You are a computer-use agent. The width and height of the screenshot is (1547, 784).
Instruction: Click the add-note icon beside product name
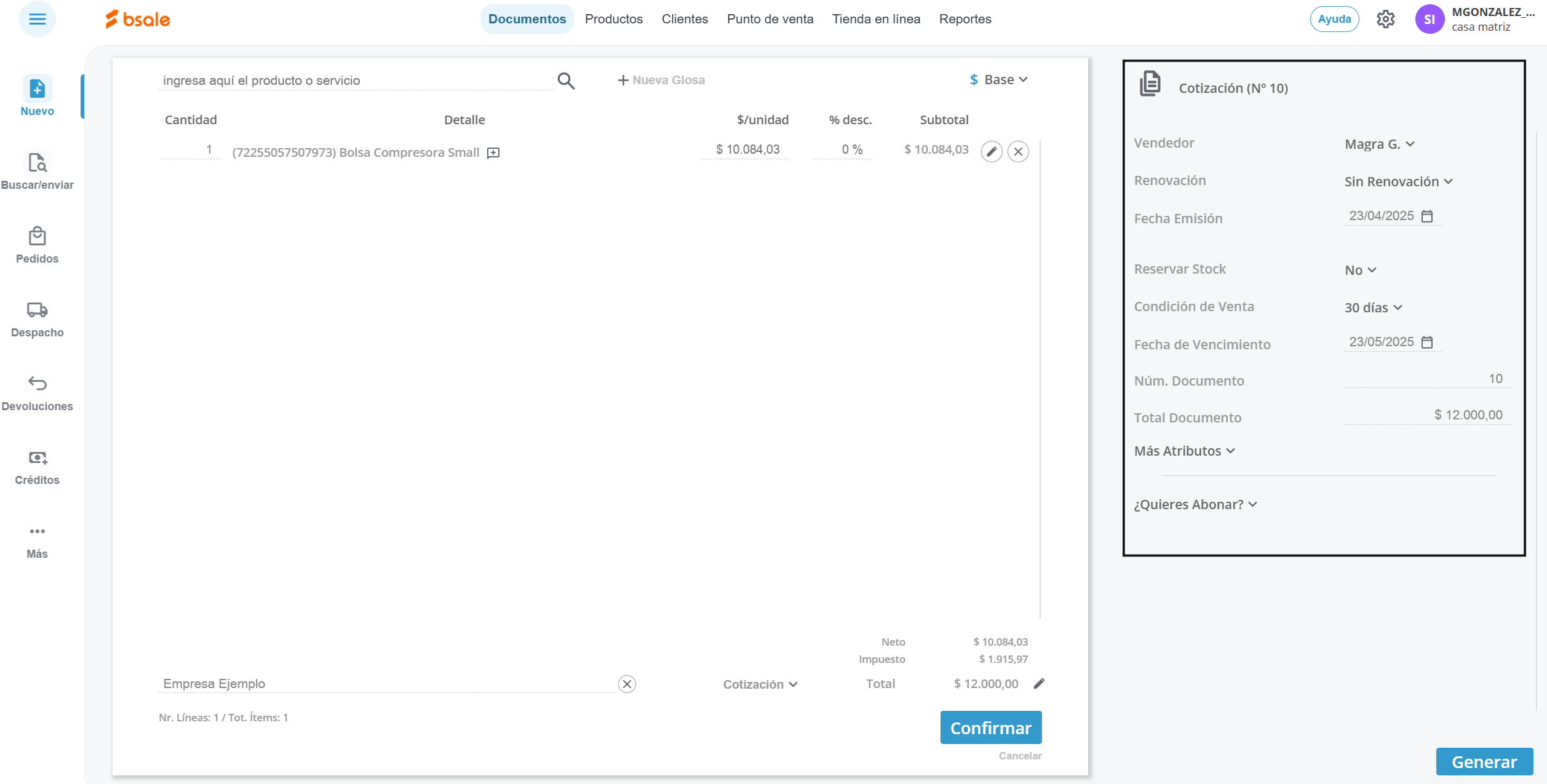pyautogui.click(x=493, y=153)
